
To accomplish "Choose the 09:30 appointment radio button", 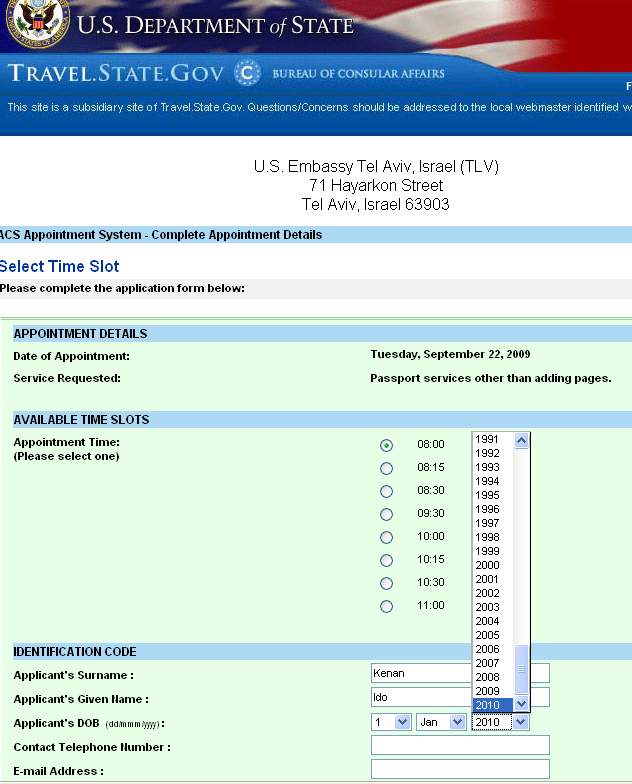I will 387,514.
